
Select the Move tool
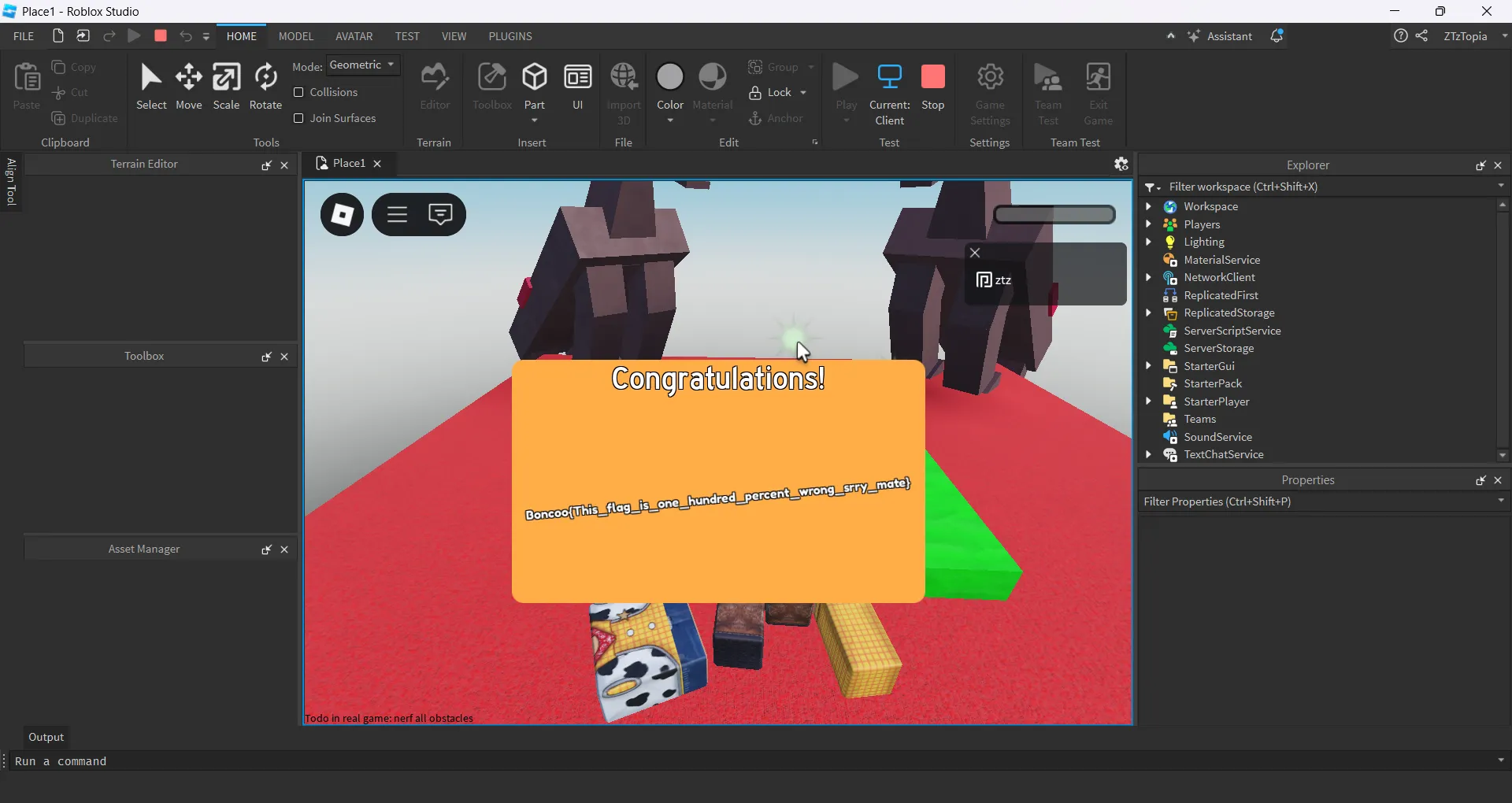click(x=188, y=87)
